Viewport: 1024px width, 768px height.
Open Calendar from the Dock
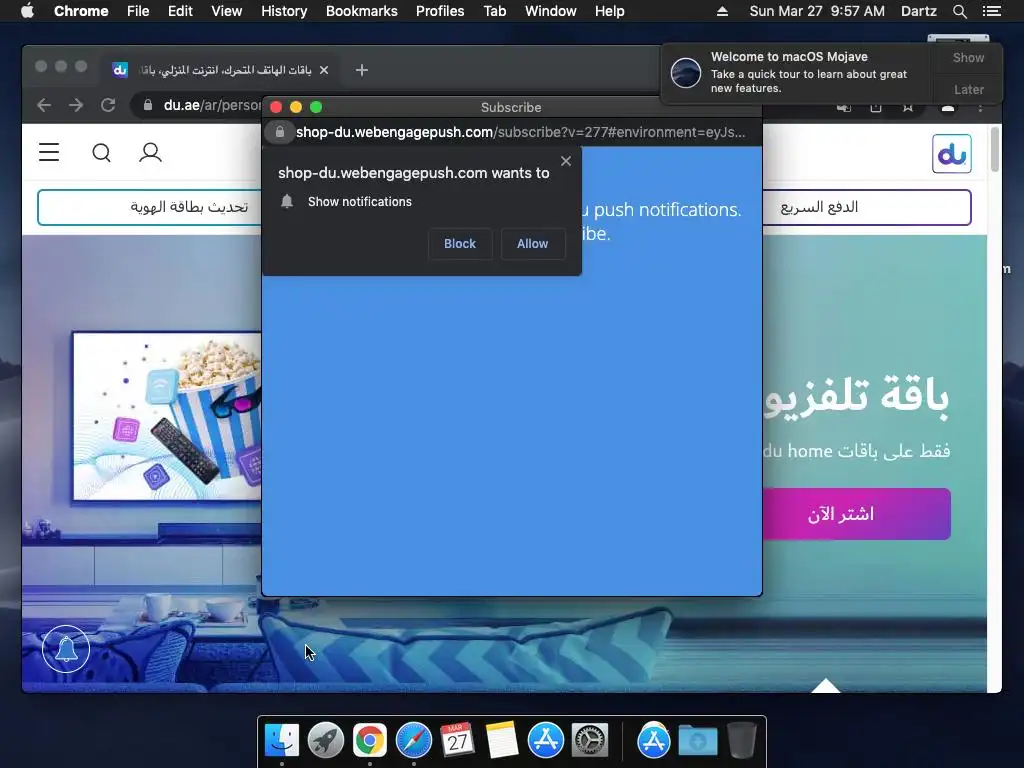point(457,741)
